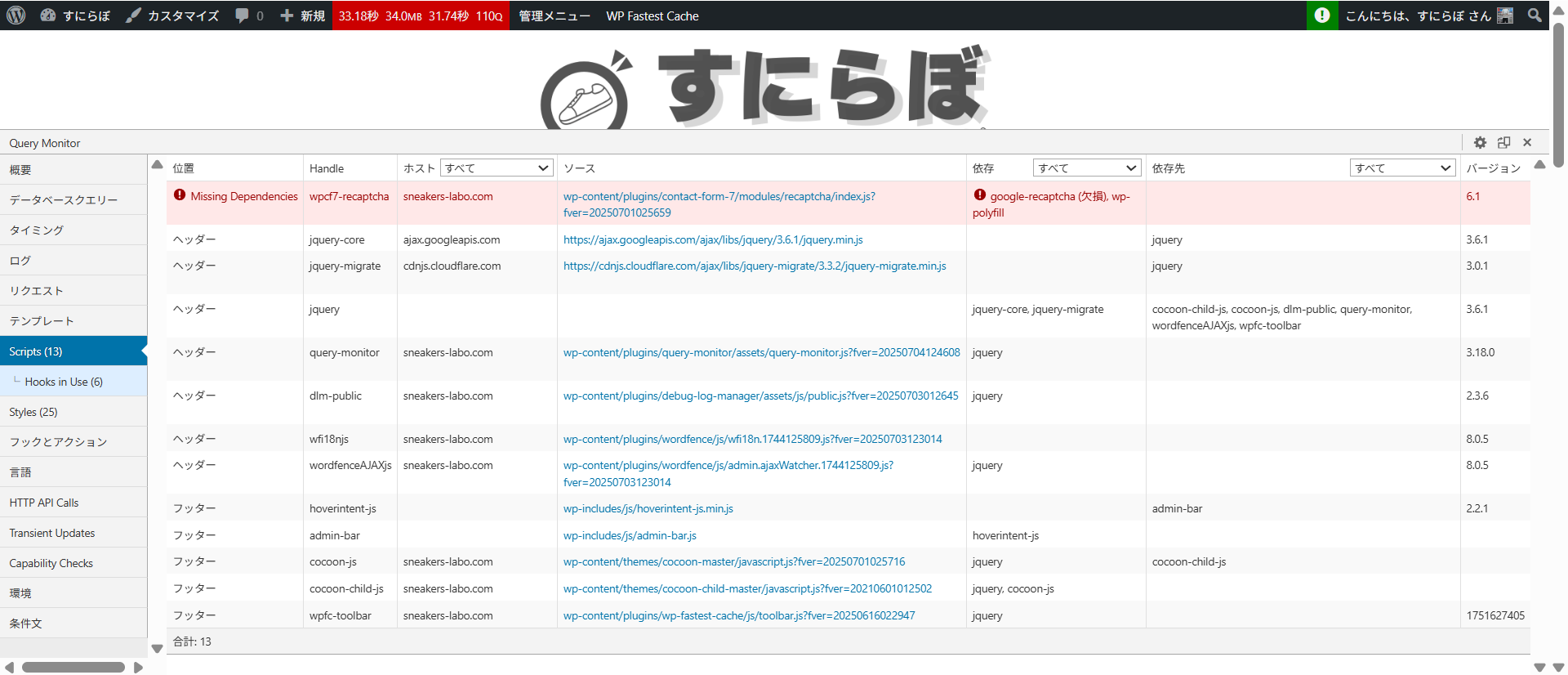
Task: Open the cocoon-master javascript.js link
Action: 734,561
